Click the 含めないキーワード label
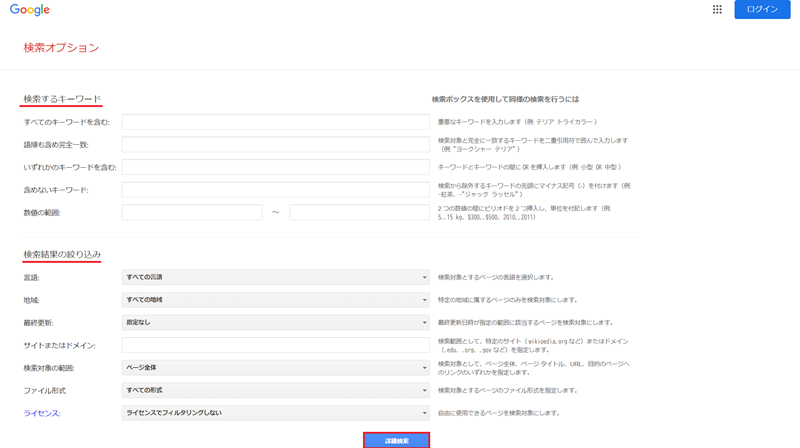Viewport: 800px width, 448px height. click(56, 190)
